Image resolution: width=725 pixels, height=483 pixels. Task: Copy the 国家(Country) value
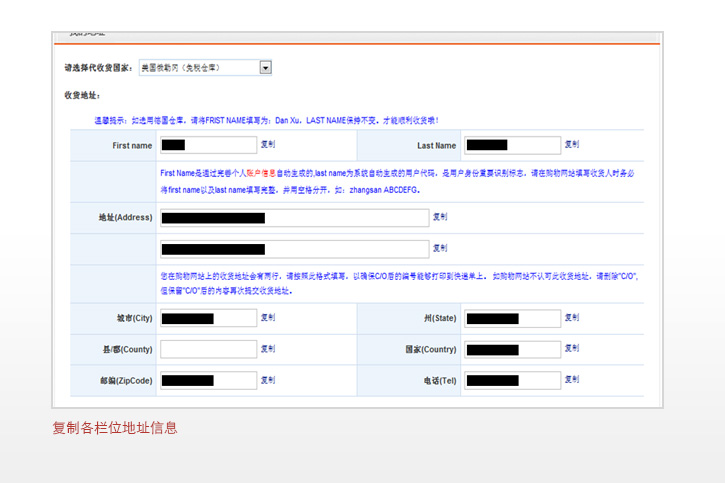[x=572, y=349]
